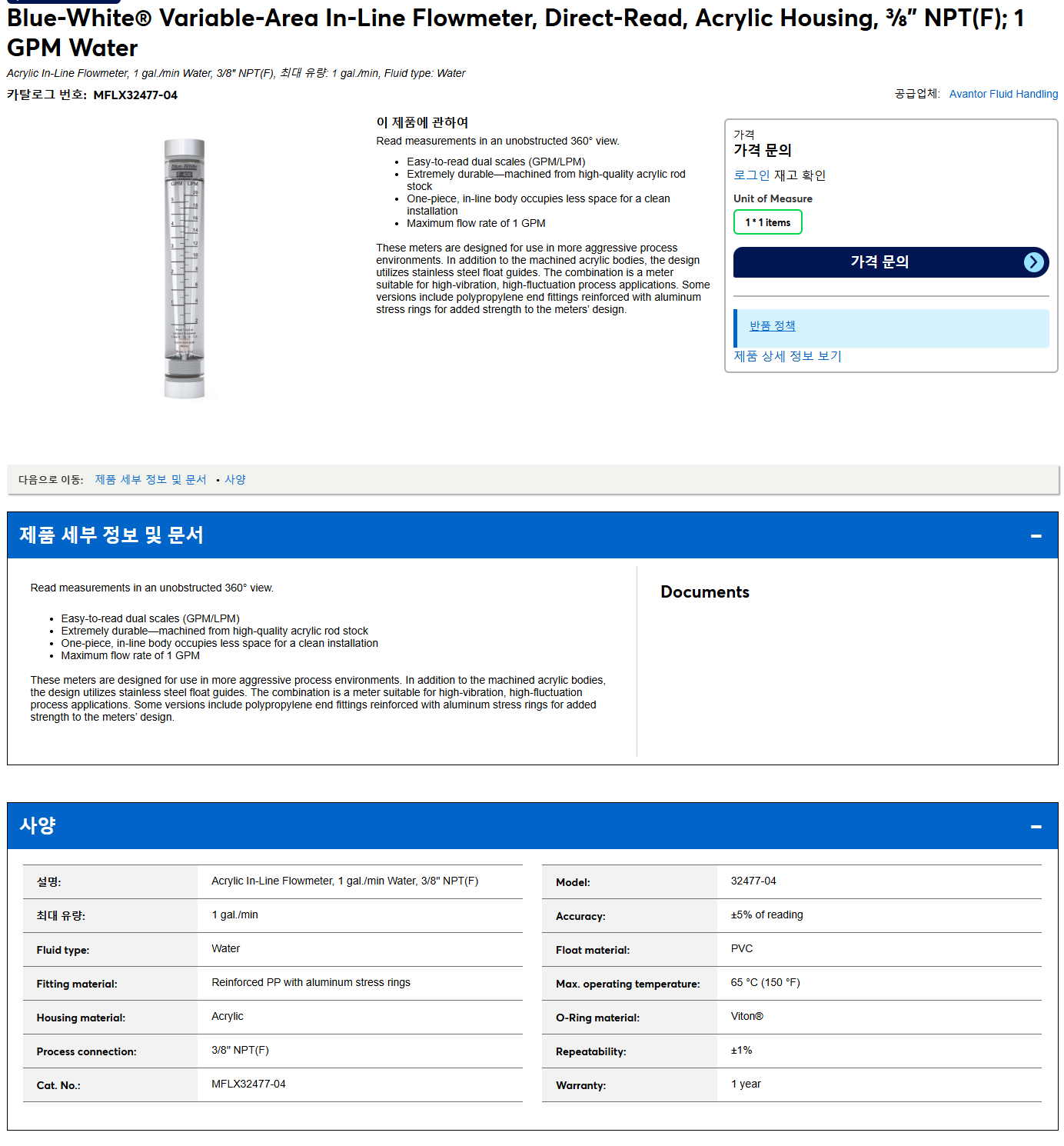This screenshot has width=1064, height=1146.
Task: Click the Documents heading
Action: pyautogui.click(x=704, y=592)
